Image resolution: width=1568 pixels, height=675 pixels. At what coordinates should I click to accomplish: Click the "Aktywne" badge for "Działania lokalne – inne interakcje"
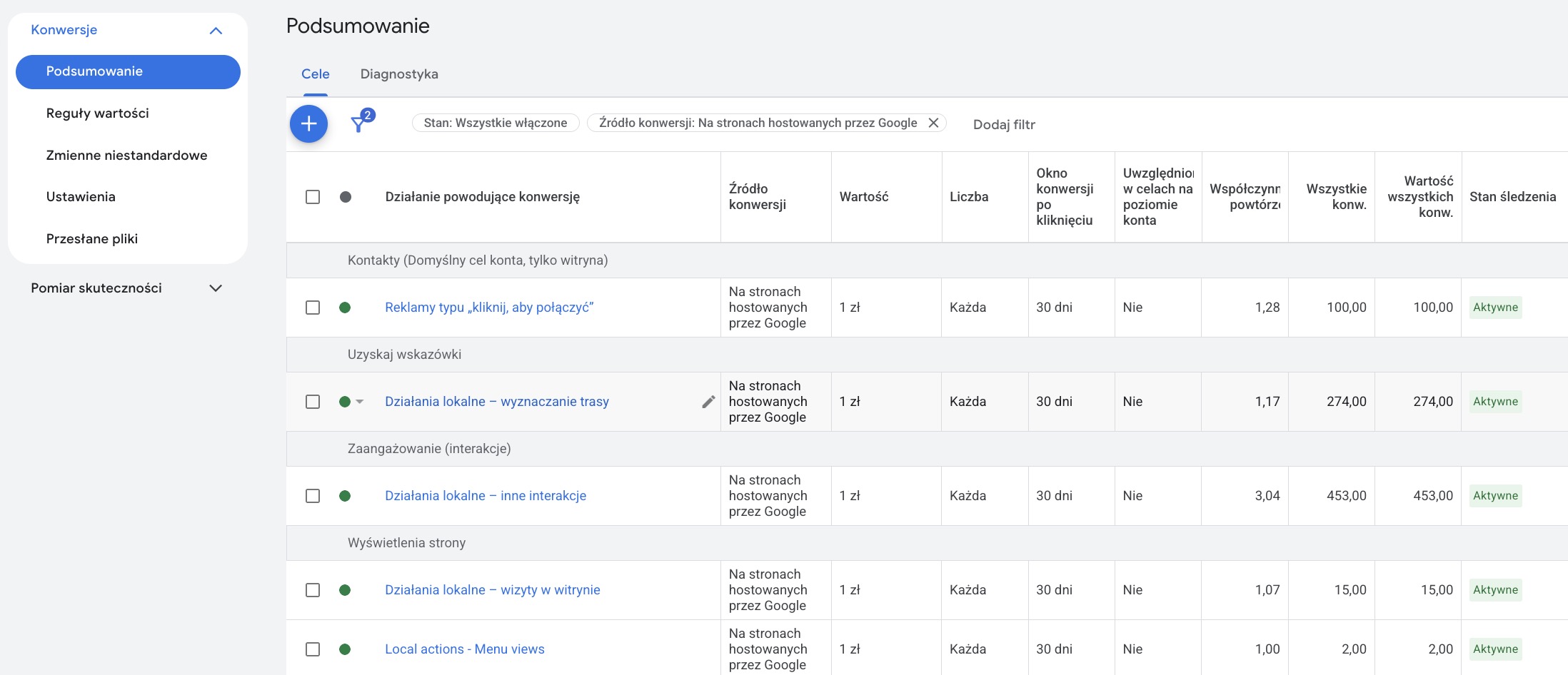[1495, 495]
